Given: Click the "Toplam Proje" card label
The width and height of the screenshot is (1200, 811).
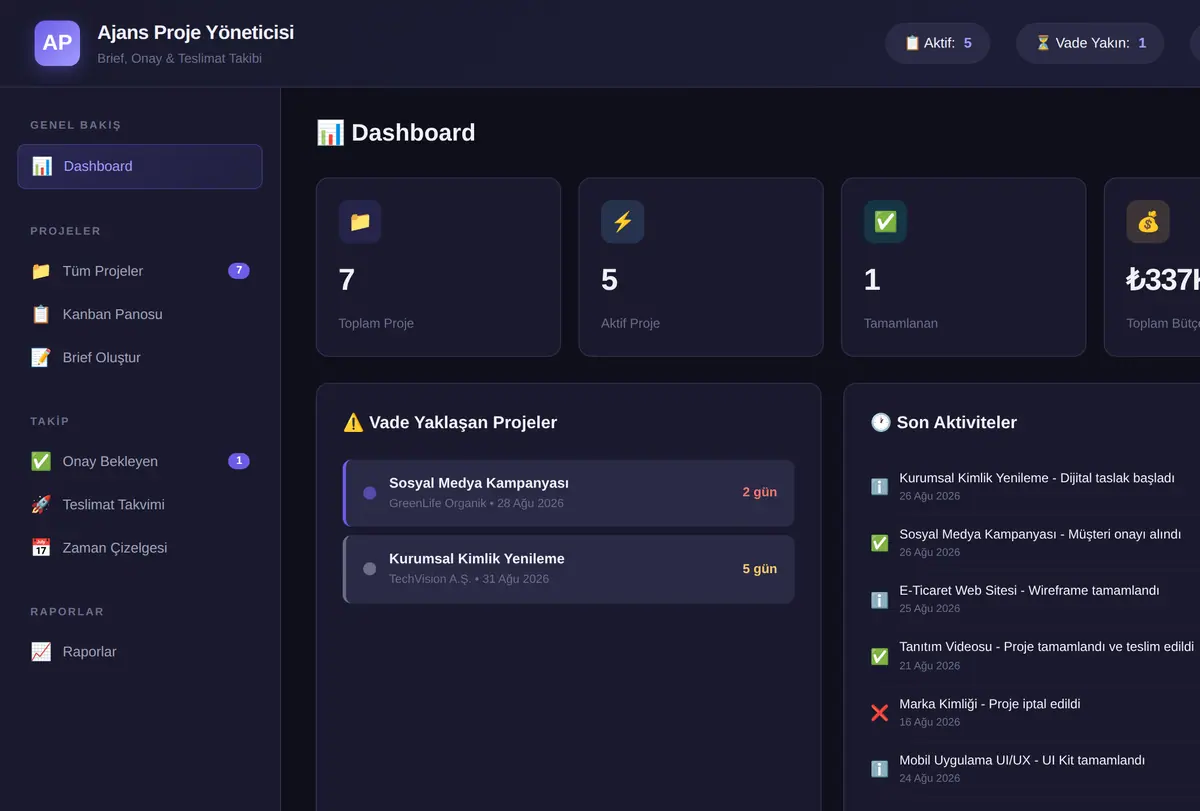Looking at the screenshot, I should (376, 323).
